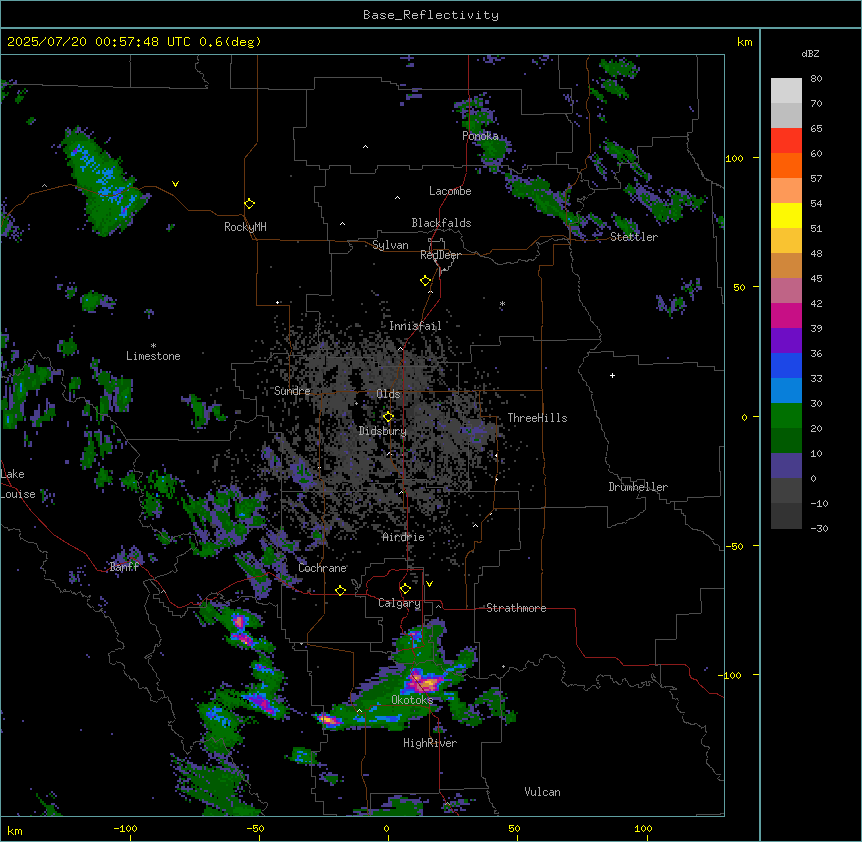Image resolution: width=862 pixels, height=842 pixels.
Task: Click the Stettler town label
Action: [x=634, y=237]
